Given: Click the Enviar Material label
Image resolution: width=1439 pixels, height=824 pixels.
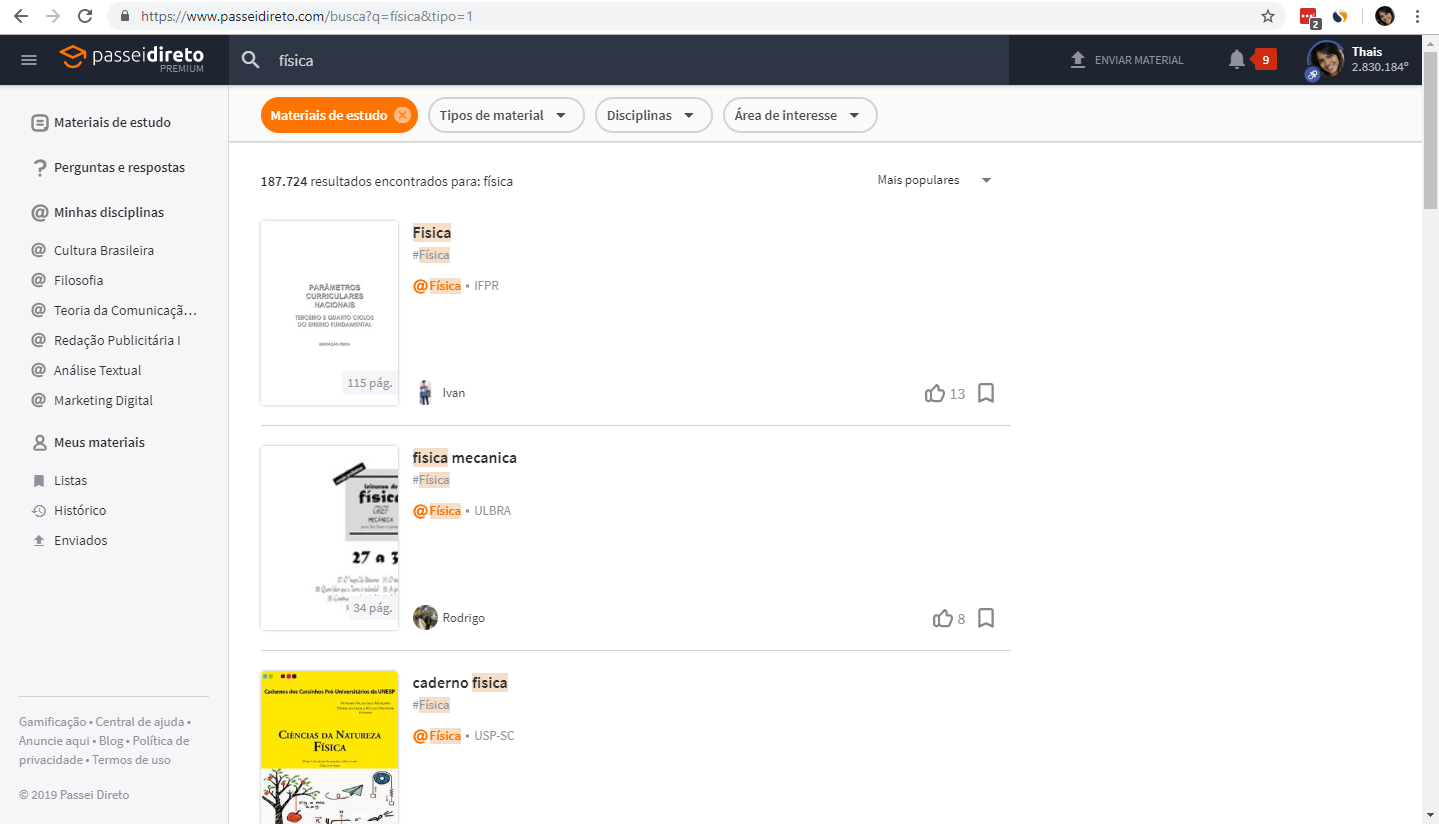Looking at the screenshot, I should coord(1139,60).
